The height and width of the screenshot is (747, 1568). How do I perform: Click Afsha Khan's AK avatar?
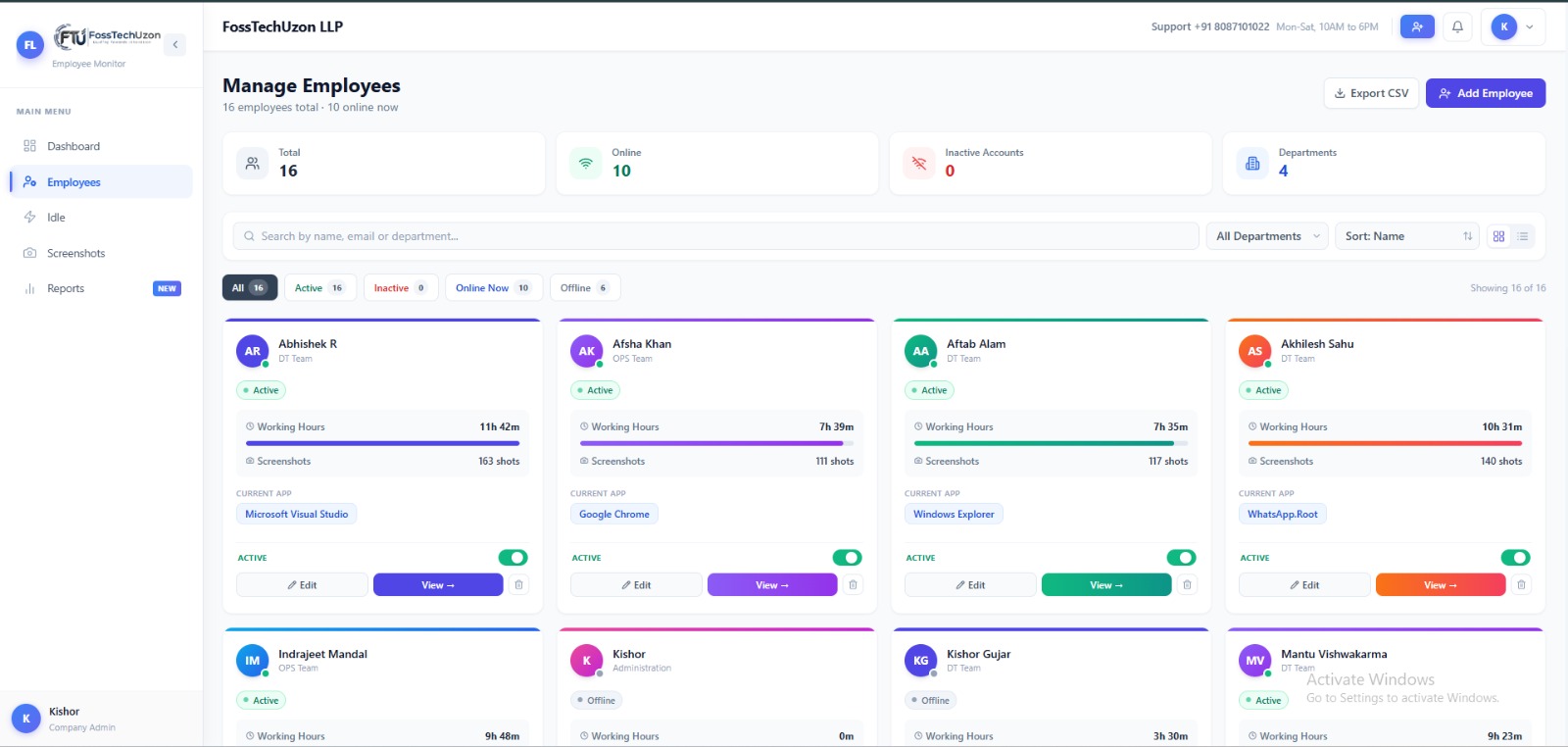point(587,351)
